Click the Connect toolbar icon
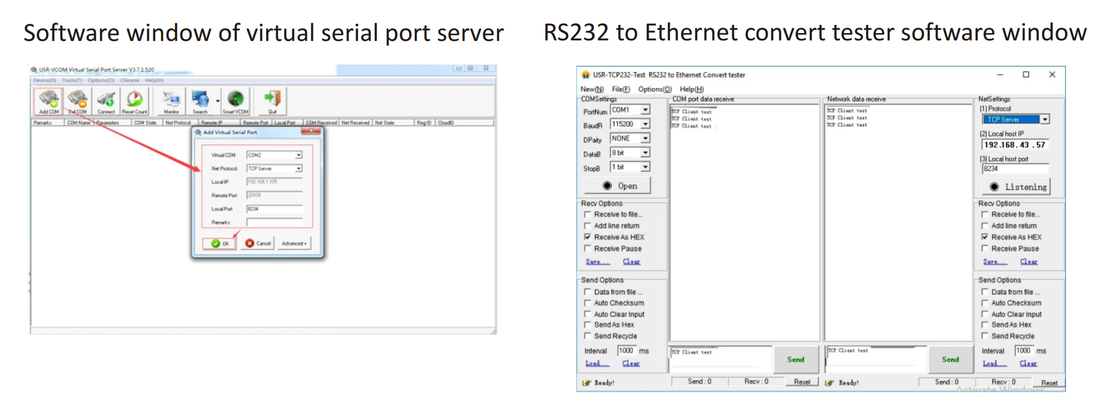 pyautogui.click(x=106, y=101)
